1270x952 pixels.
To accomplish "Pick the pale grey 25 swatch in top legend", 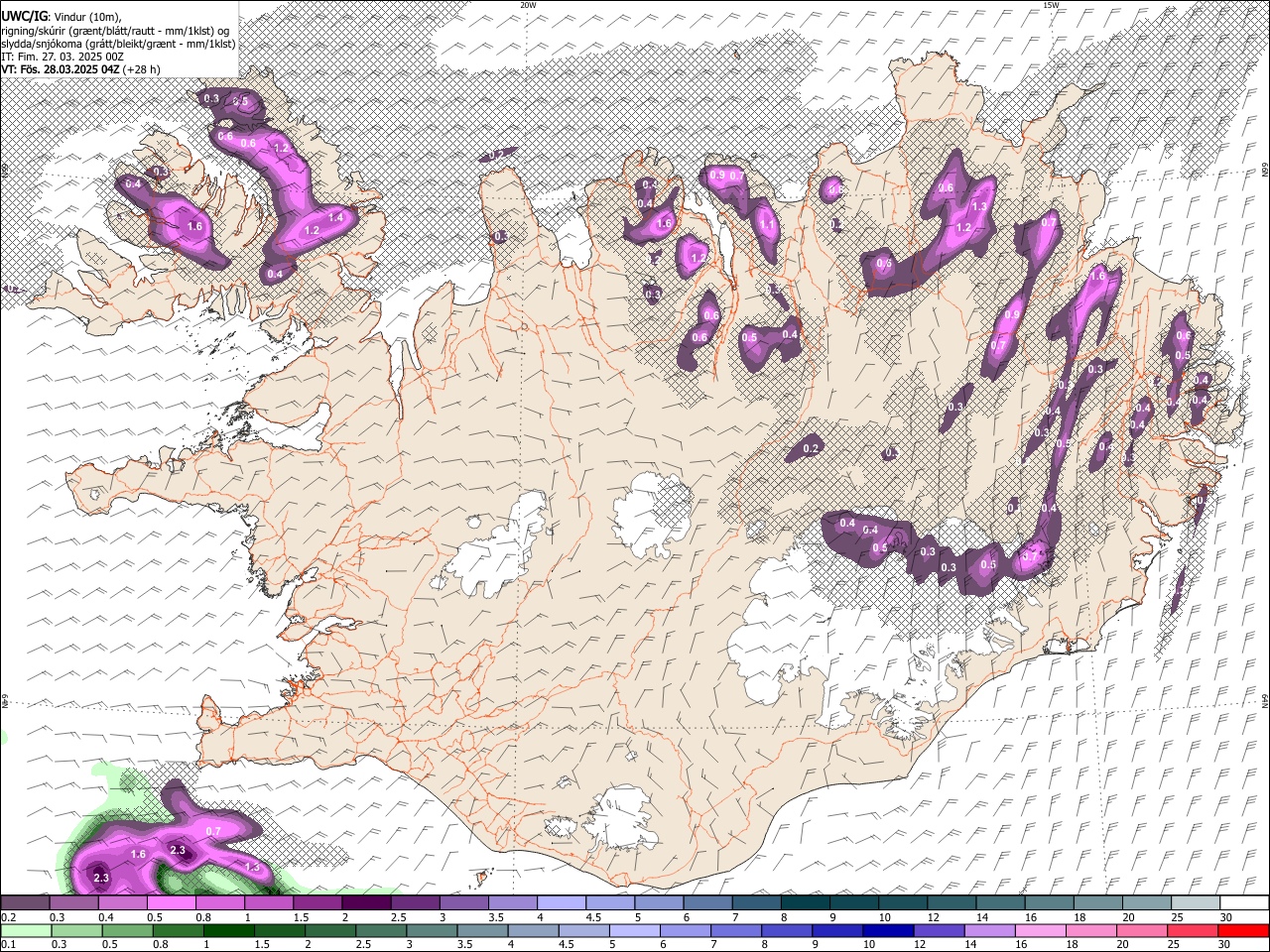I will click(1196, 902).
